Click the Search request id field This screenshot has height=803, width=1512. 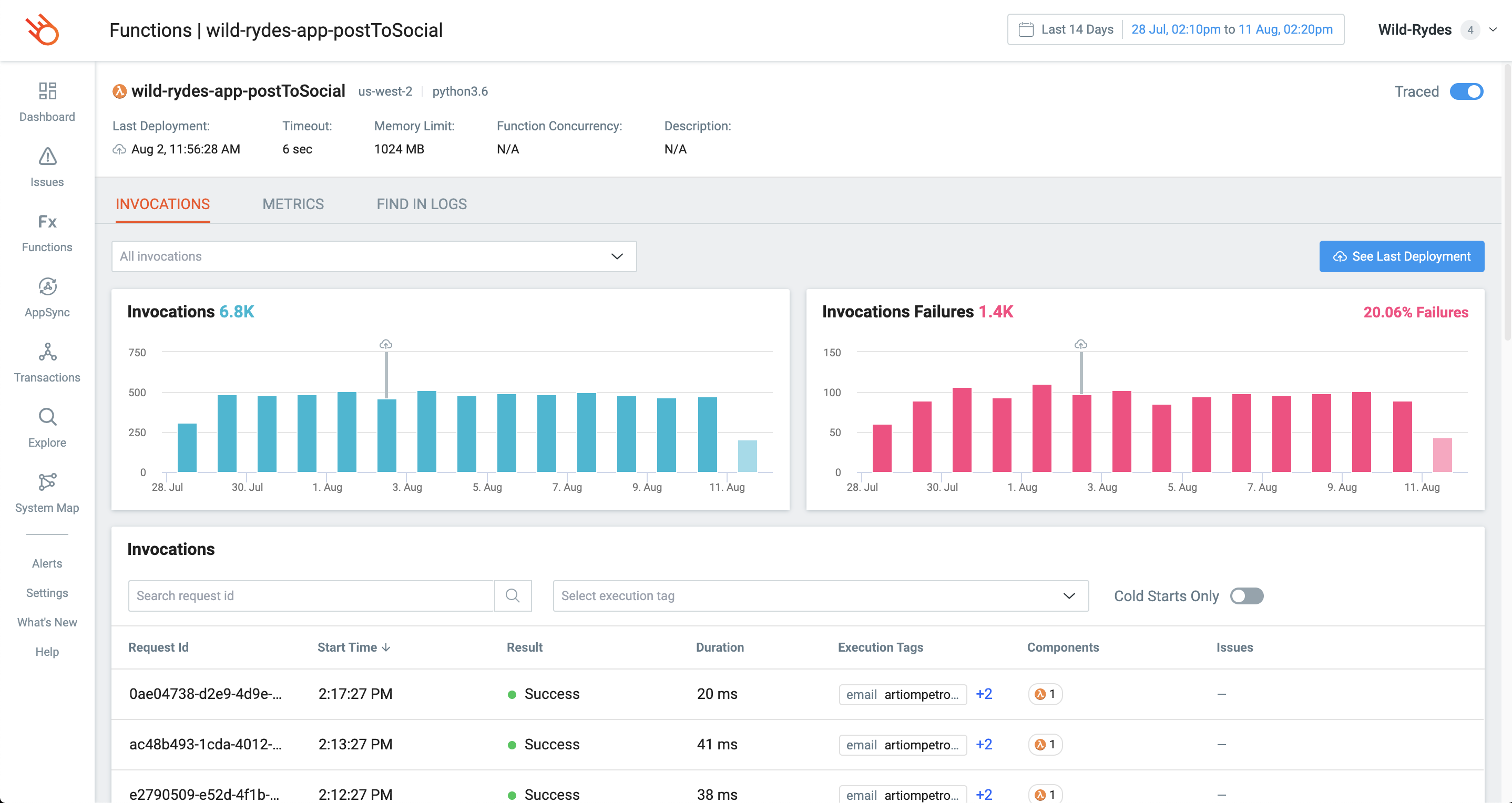311,596
